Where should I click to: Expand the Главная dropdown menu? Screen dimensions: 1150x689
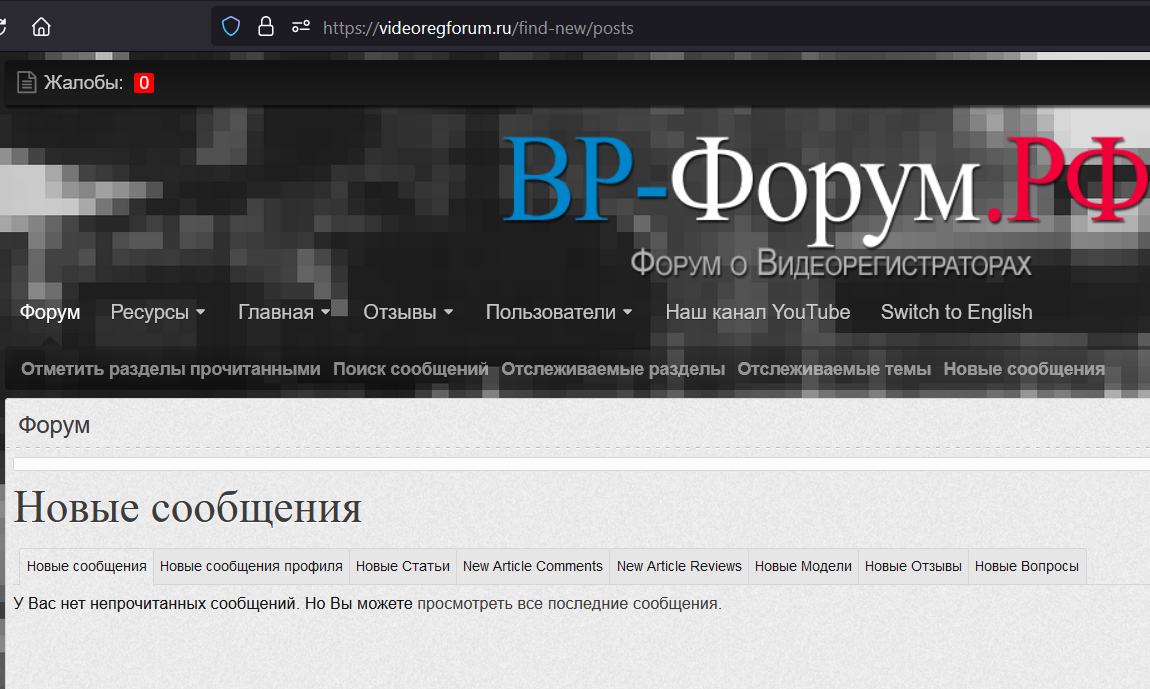point(284,312)
